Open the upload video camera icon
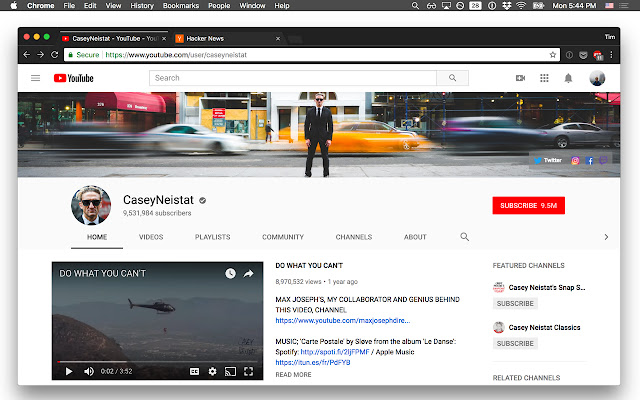640x400 pixels. (x=520, y=78)
